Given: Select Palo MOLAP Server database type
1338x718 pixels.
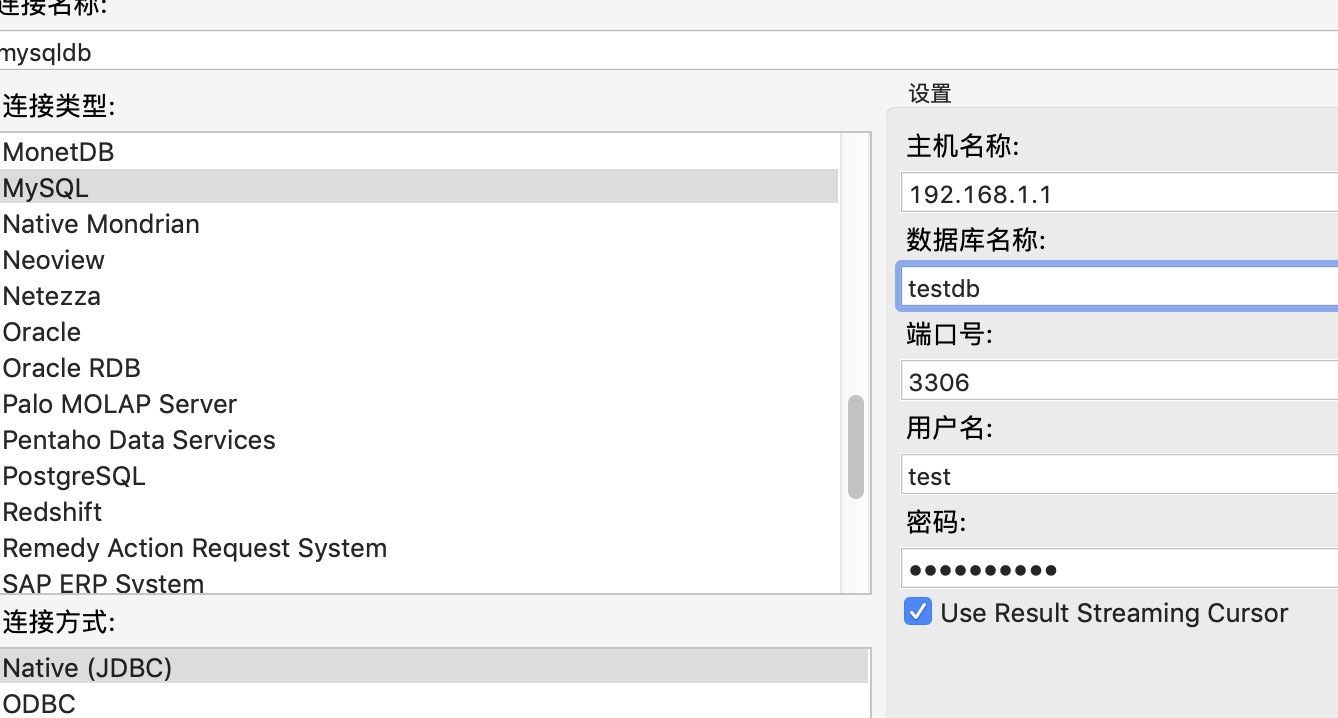Looking at the screenshot, I should point(119,404).
